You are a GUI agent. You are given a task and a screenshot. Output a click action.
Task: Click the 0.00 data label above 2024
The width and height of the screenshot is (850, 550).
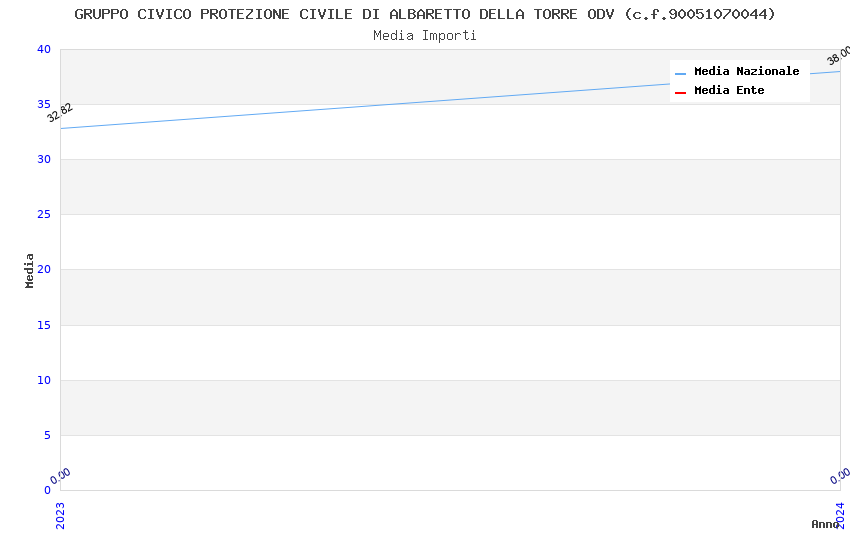click(x=840, y=476)
